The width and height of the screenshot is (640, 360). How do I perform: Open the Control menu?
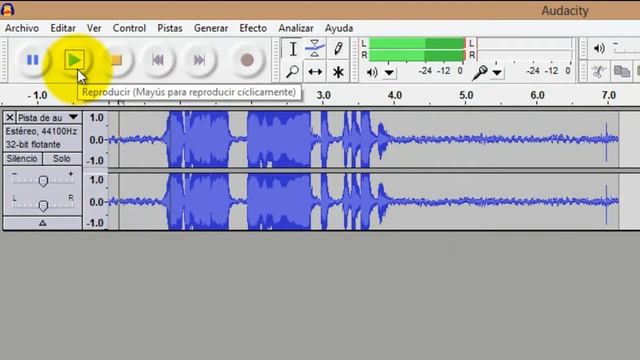129,28
